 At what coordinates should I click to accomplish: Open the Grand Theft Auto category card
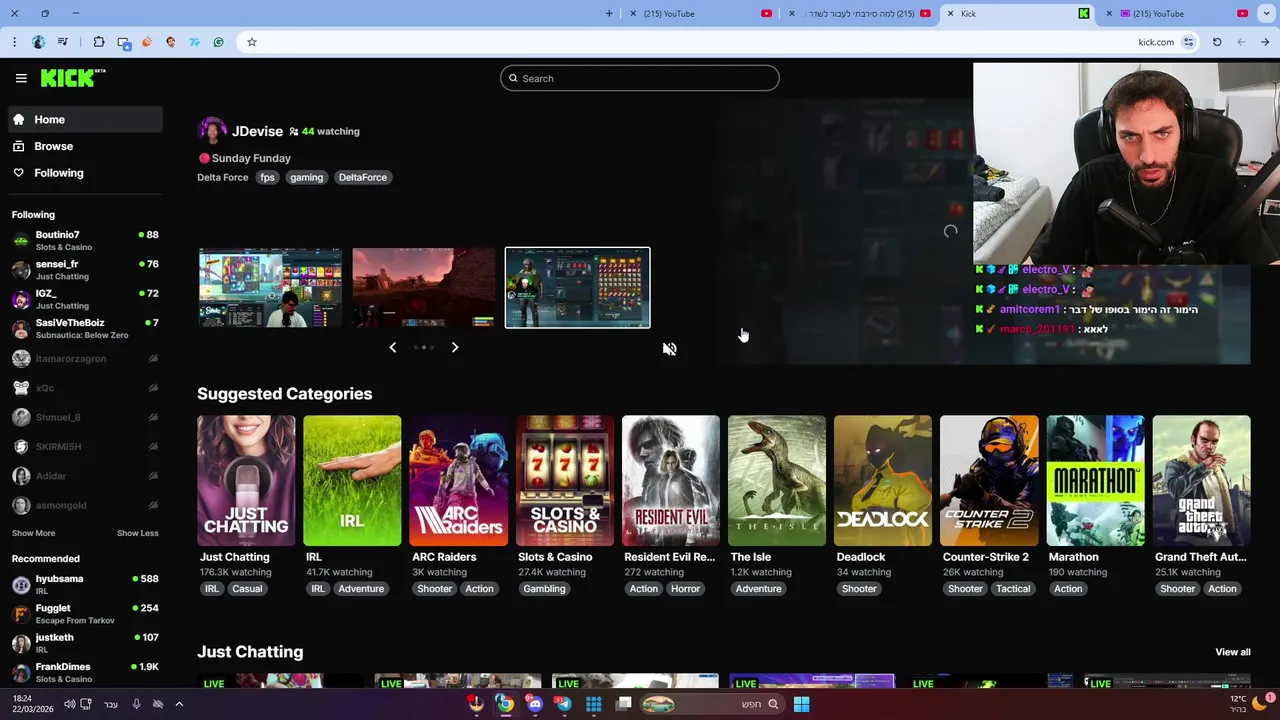click(x=1201, y=481)
